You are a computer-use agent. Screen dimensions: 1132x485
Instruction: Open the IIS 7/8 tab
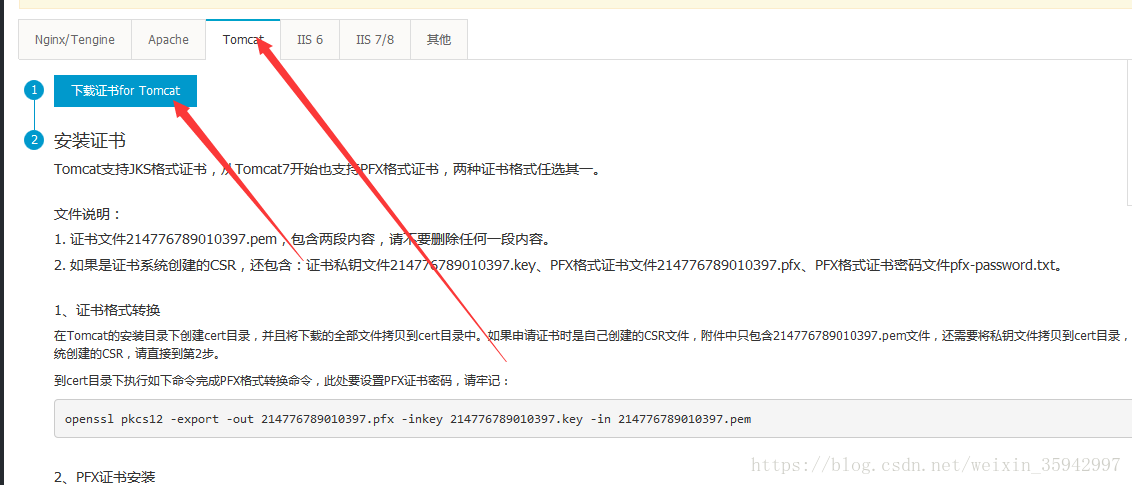375,40
